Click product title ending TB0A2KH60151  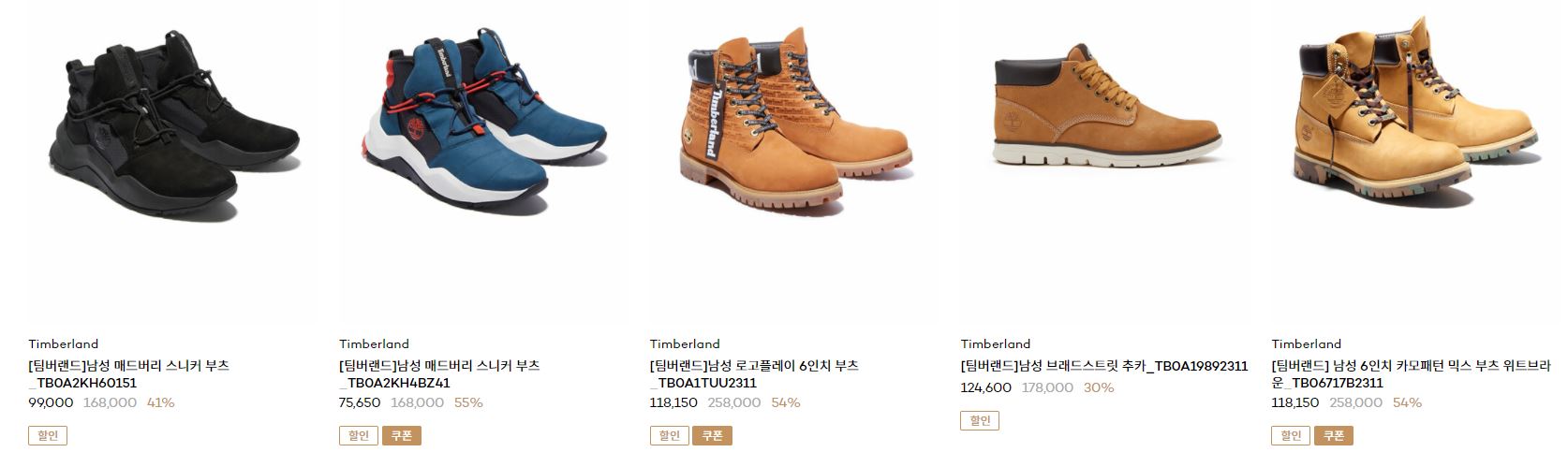pyautogui.click(x=129, y=373)
